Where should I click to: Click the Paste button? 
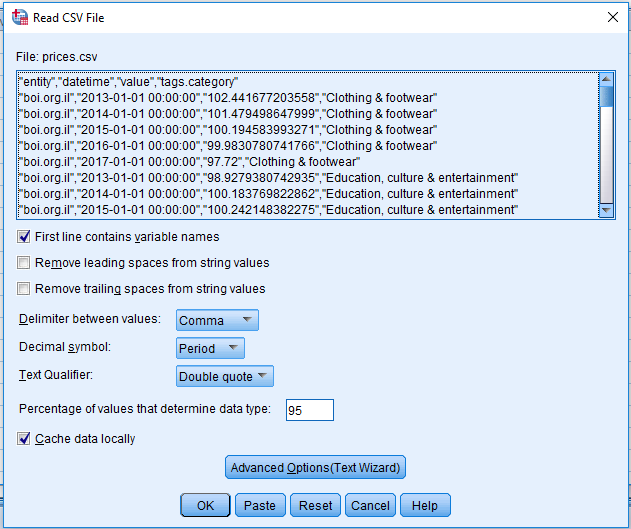[x=260, y=505]
